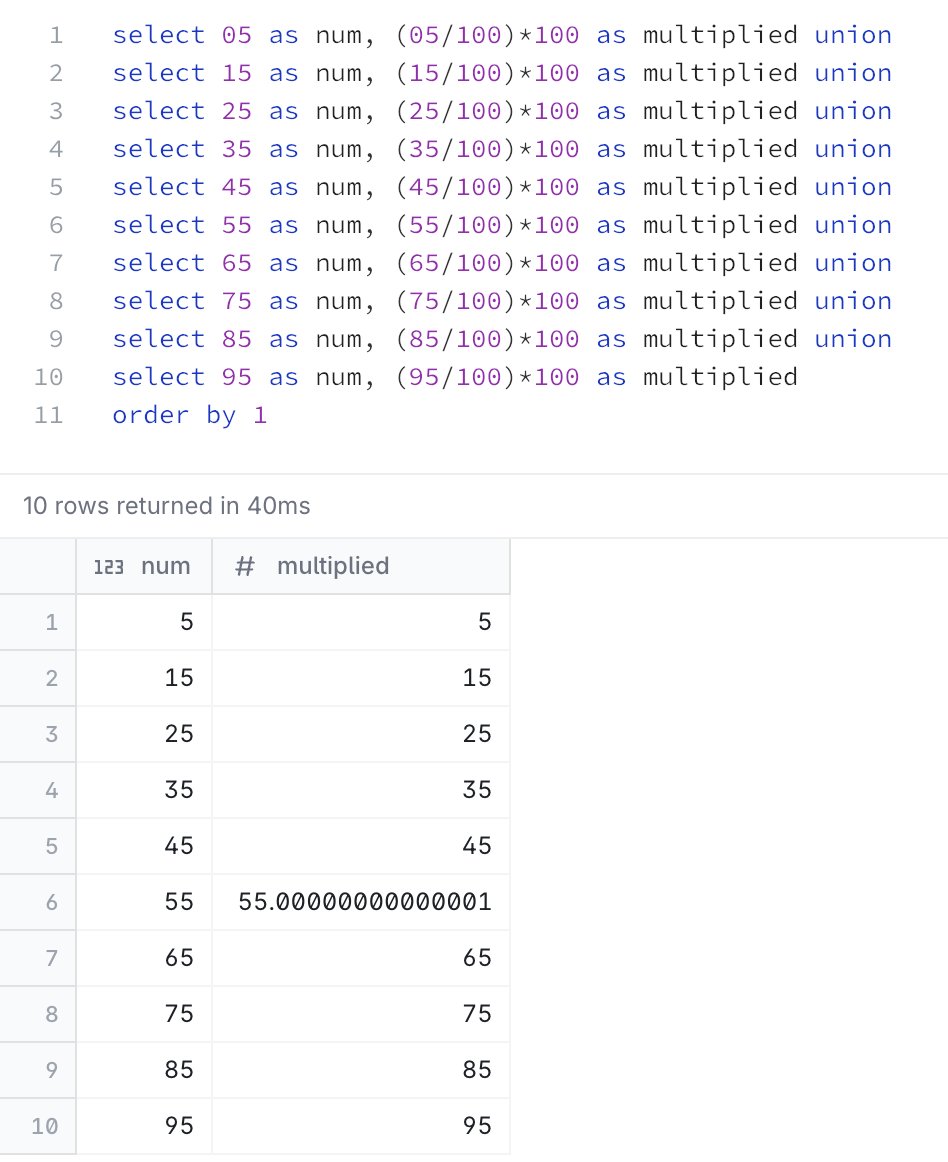Click editor line number 1
The height and width of the screenshot is (1162, 948).
(x=56, y=36)
